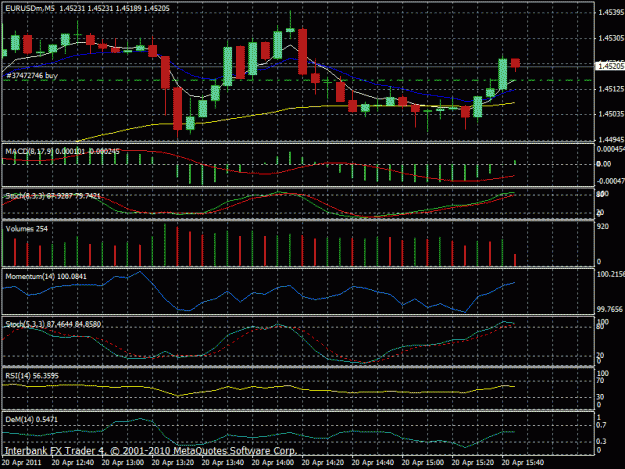Click the last red candlestick on the price chart
This screenshot has width=625, height=469.
tap(515, 63)
